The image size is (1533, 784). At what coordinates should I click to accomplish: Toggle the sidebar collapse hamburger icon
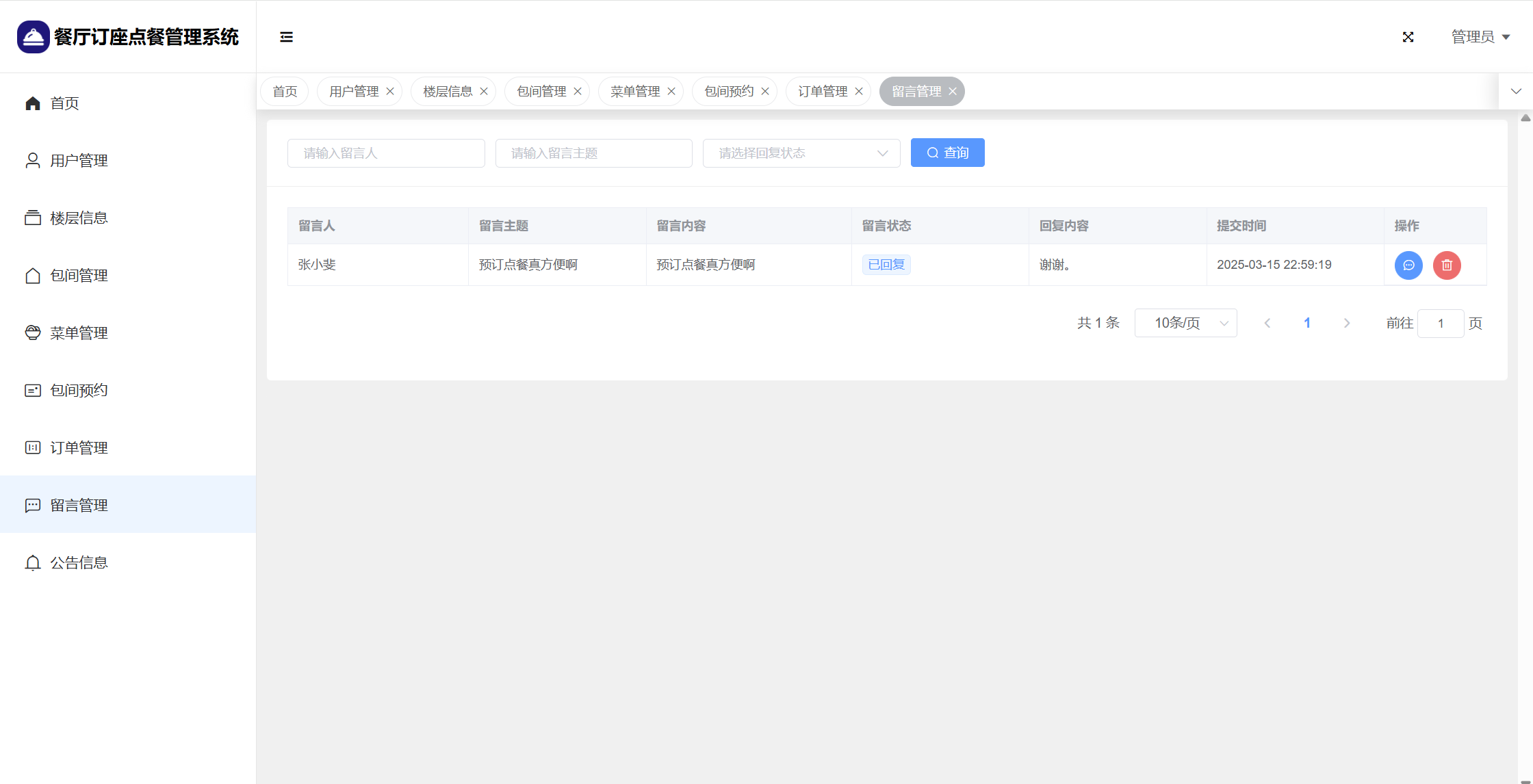point(286,37)
